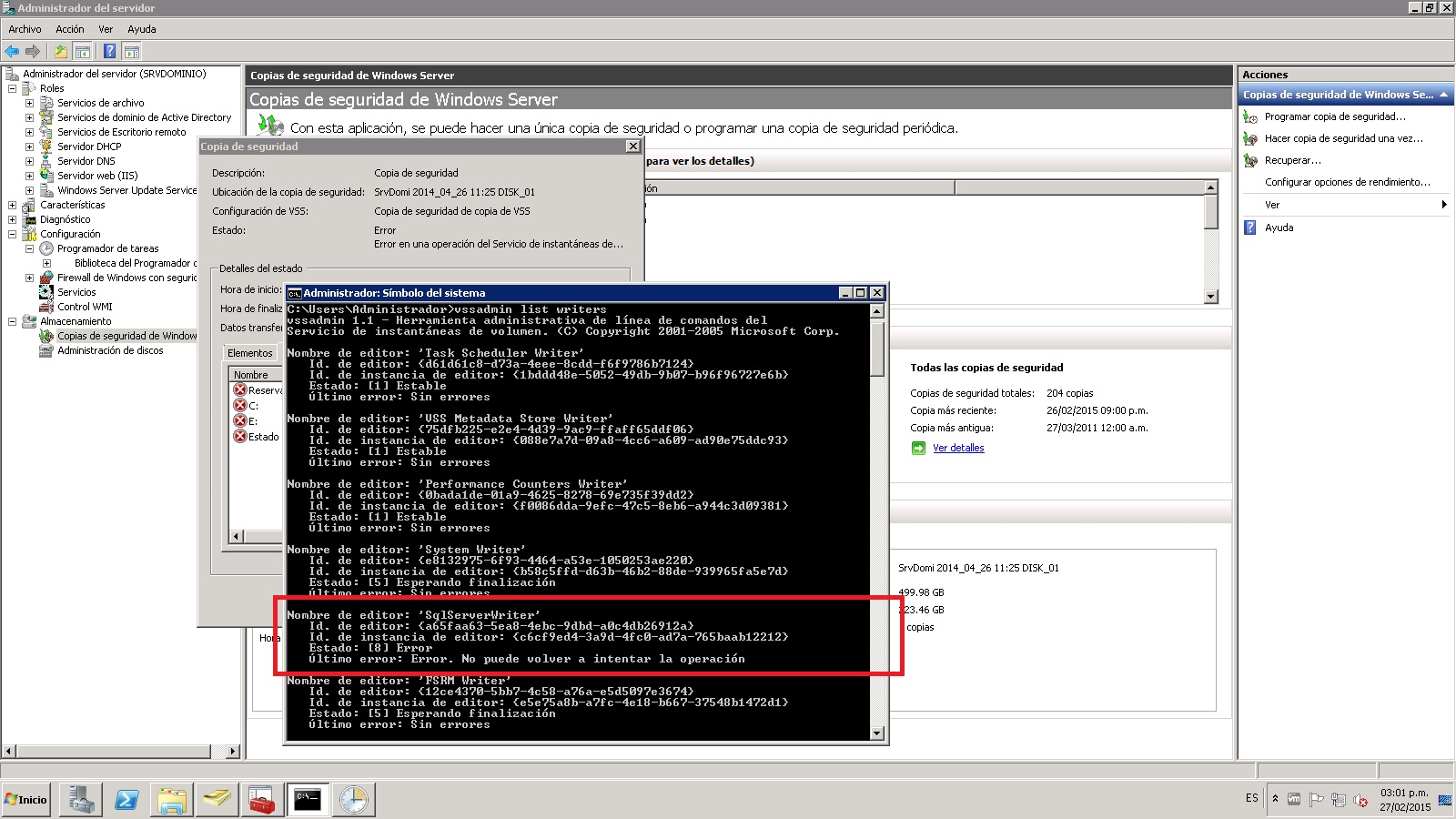Click the Action Center flag tray icon
Screen dimensions: 1456x819
point(1316,800)
